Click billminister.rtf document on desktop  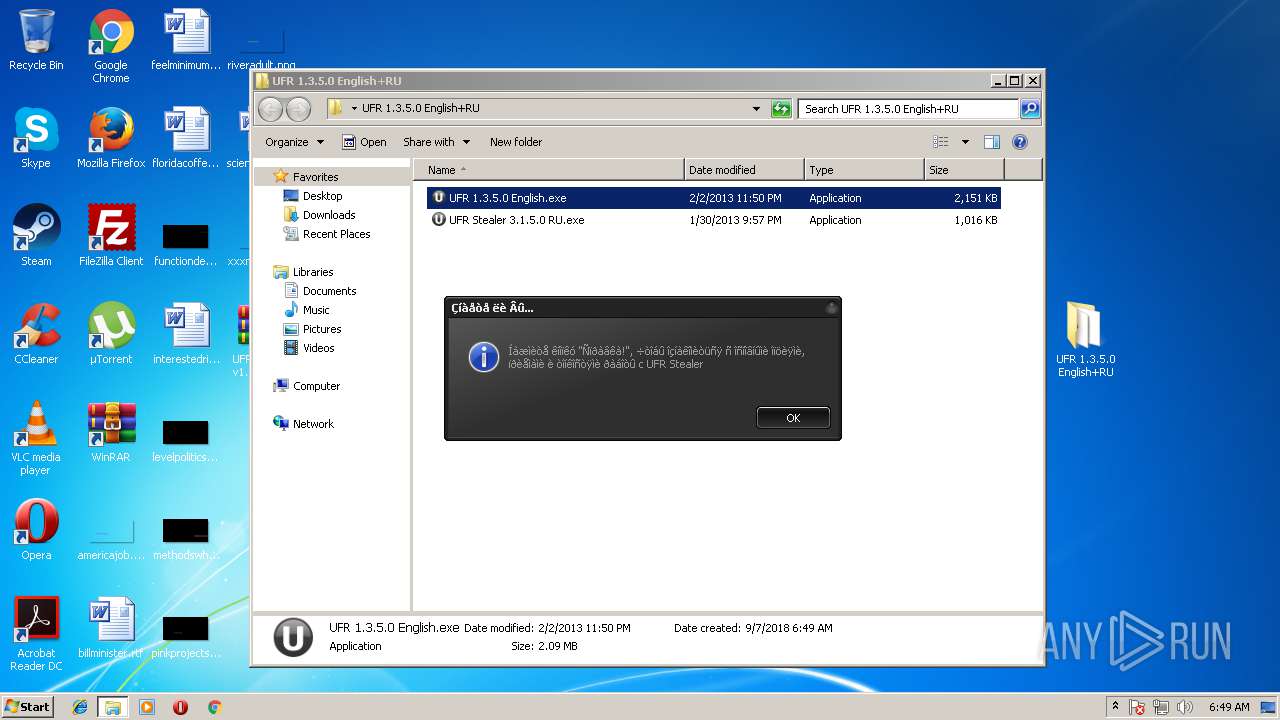pos(111,628)
